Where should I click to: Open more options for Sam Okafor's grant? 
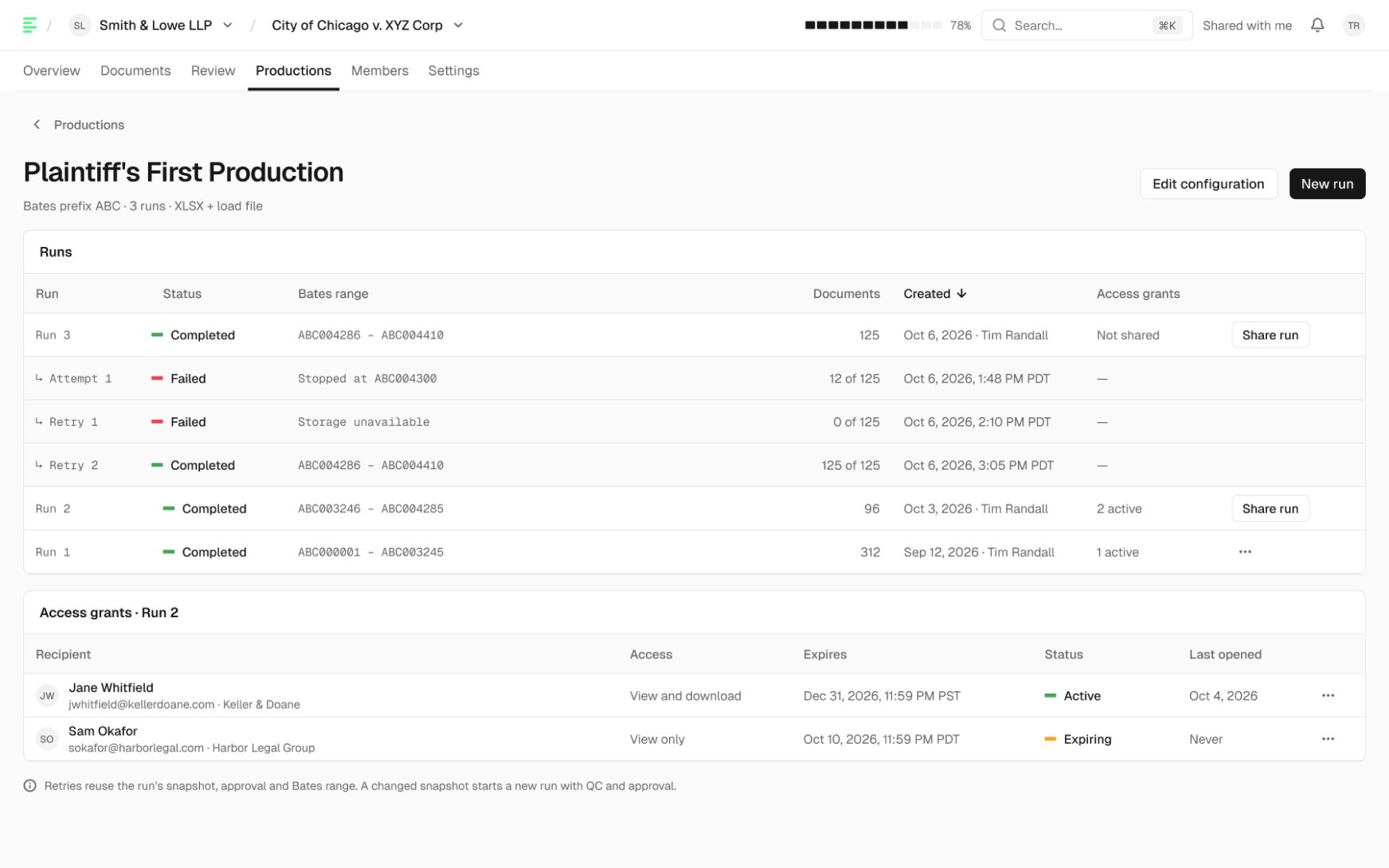point(1328,739)
